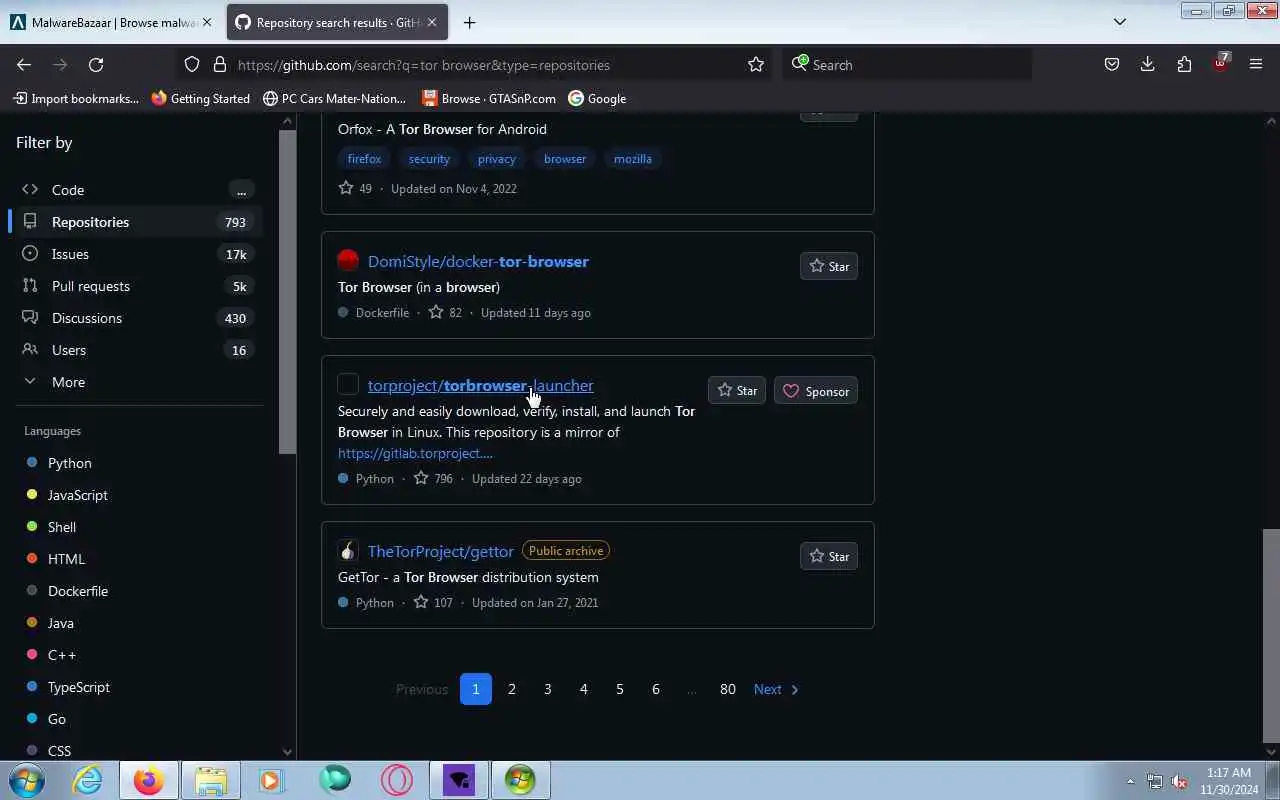Go to the Next results page
1280x800 pixels.
click(777, 689)
